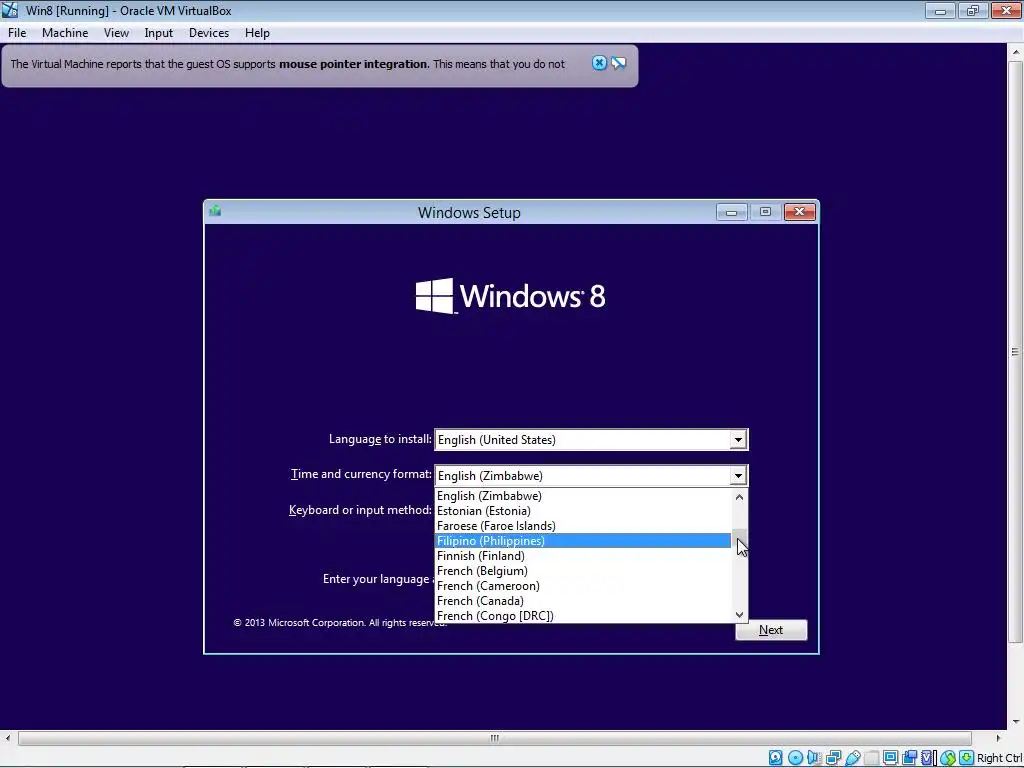The width and height of the screenshot is (1024, 768).
Task: Collapse the Time and currency format dropdown
Action: point(738,475)
